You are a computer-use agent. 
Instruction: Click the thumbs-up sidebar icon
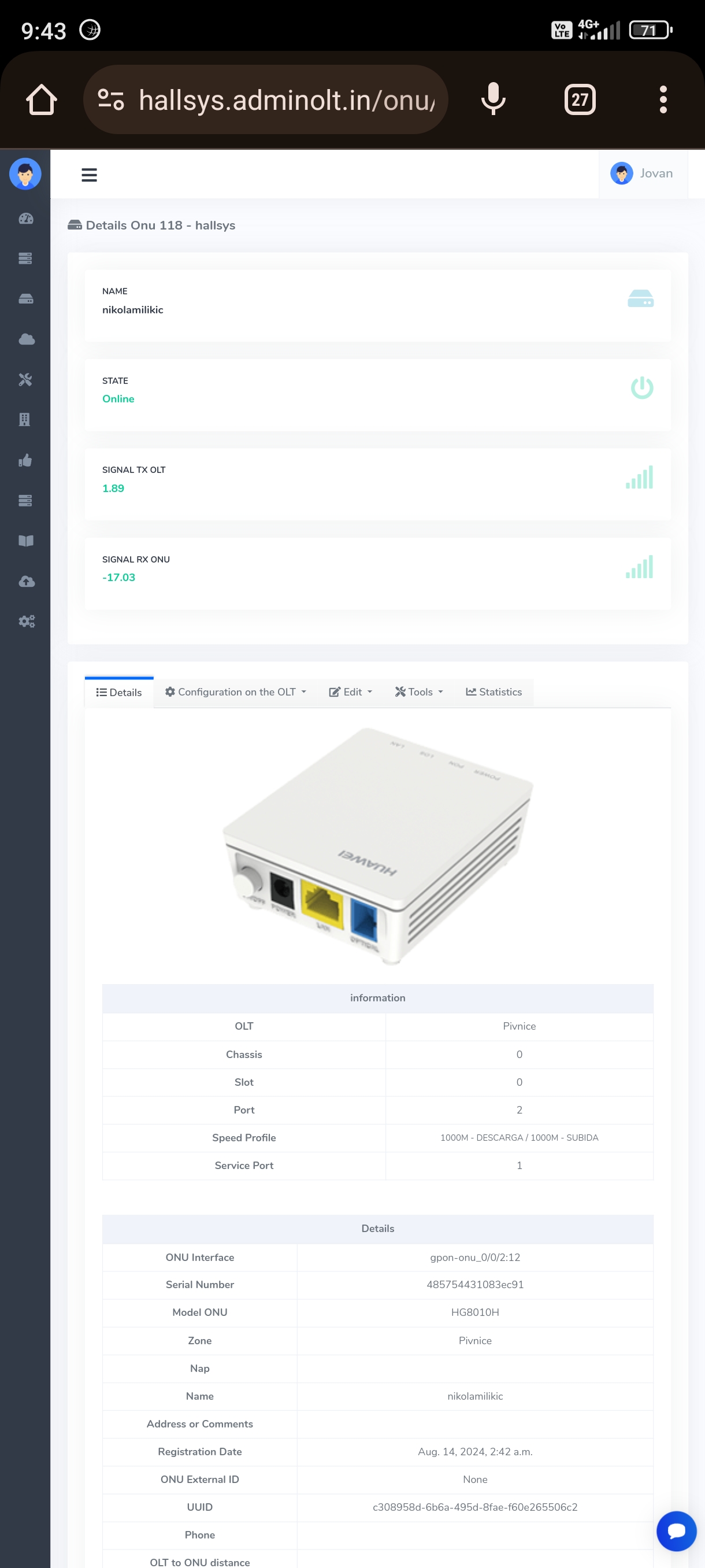tap(25, 460)
